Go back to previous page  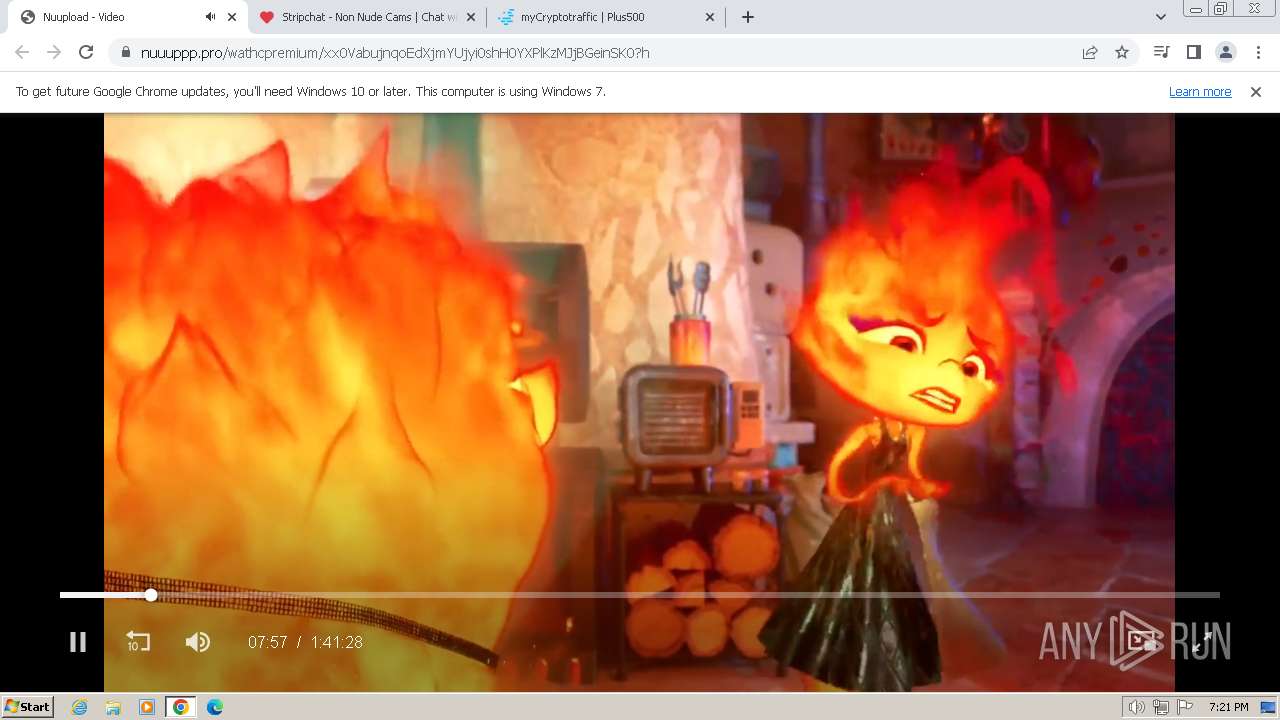(22, 52)
